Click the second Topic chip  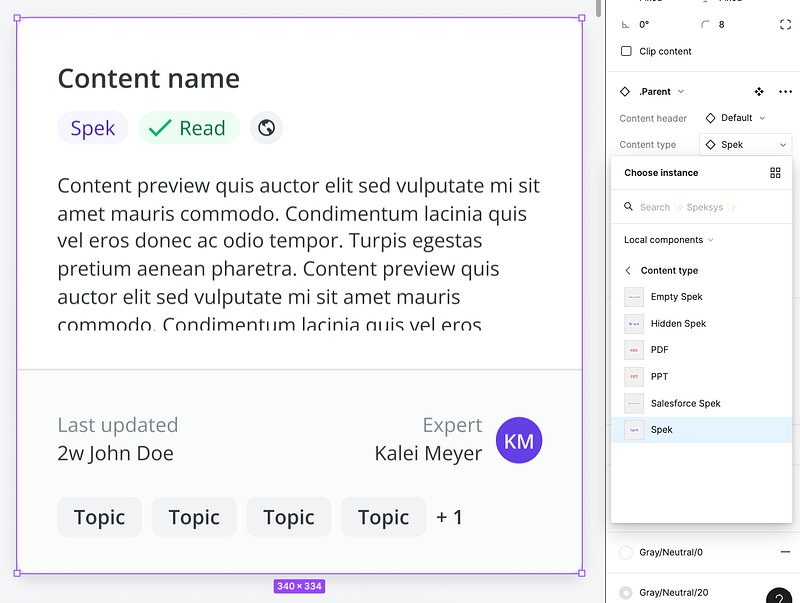click(194, 517)
